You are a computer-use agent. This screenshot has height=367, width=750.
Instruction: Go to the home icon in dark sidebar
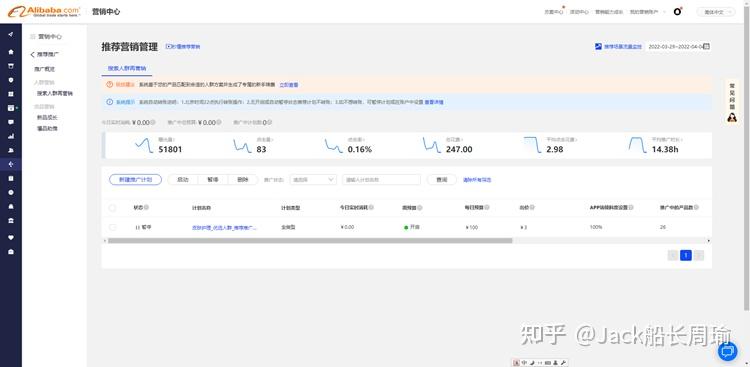pos(11,52)
